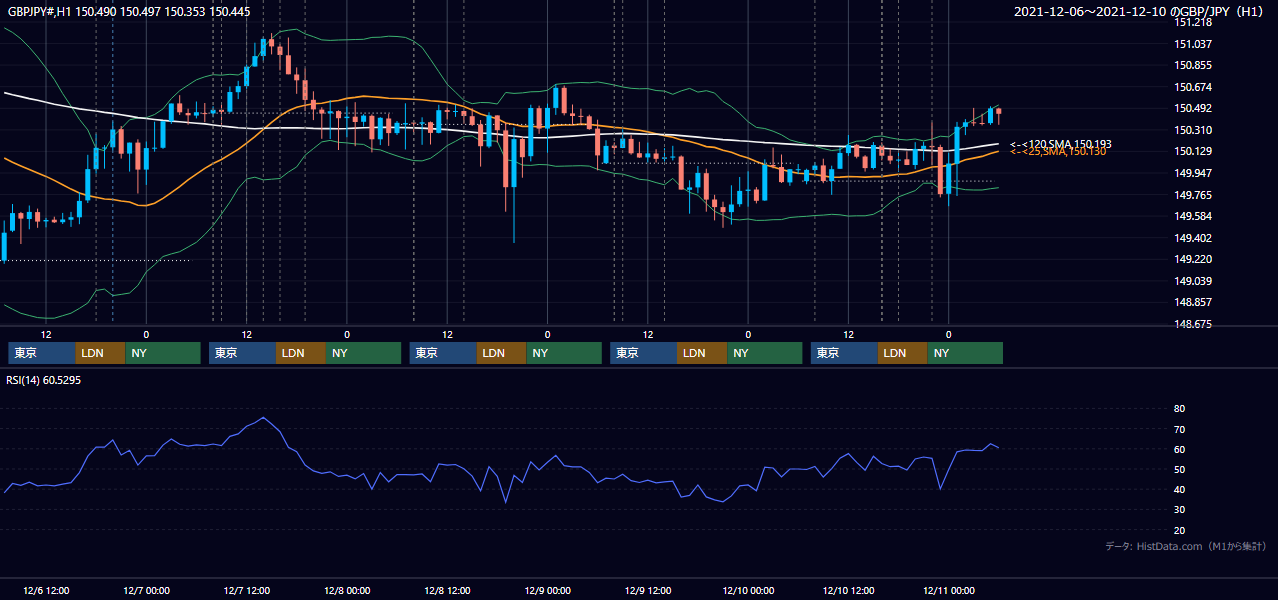The image size is (1278, 600).
Task: Click the NY session box for 12/6
Action: tap(163, 353)
